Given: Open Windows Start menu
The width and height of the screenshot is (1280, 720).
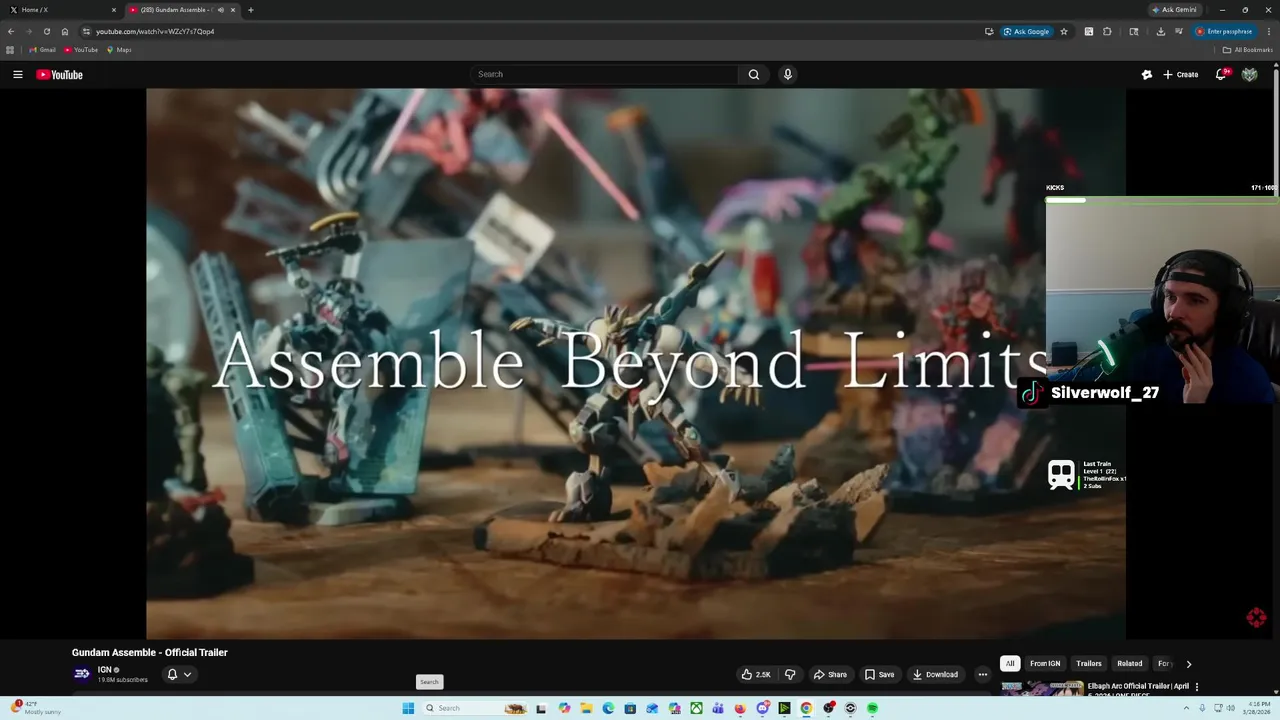Looking at the screenshot, I should (408, 708).
